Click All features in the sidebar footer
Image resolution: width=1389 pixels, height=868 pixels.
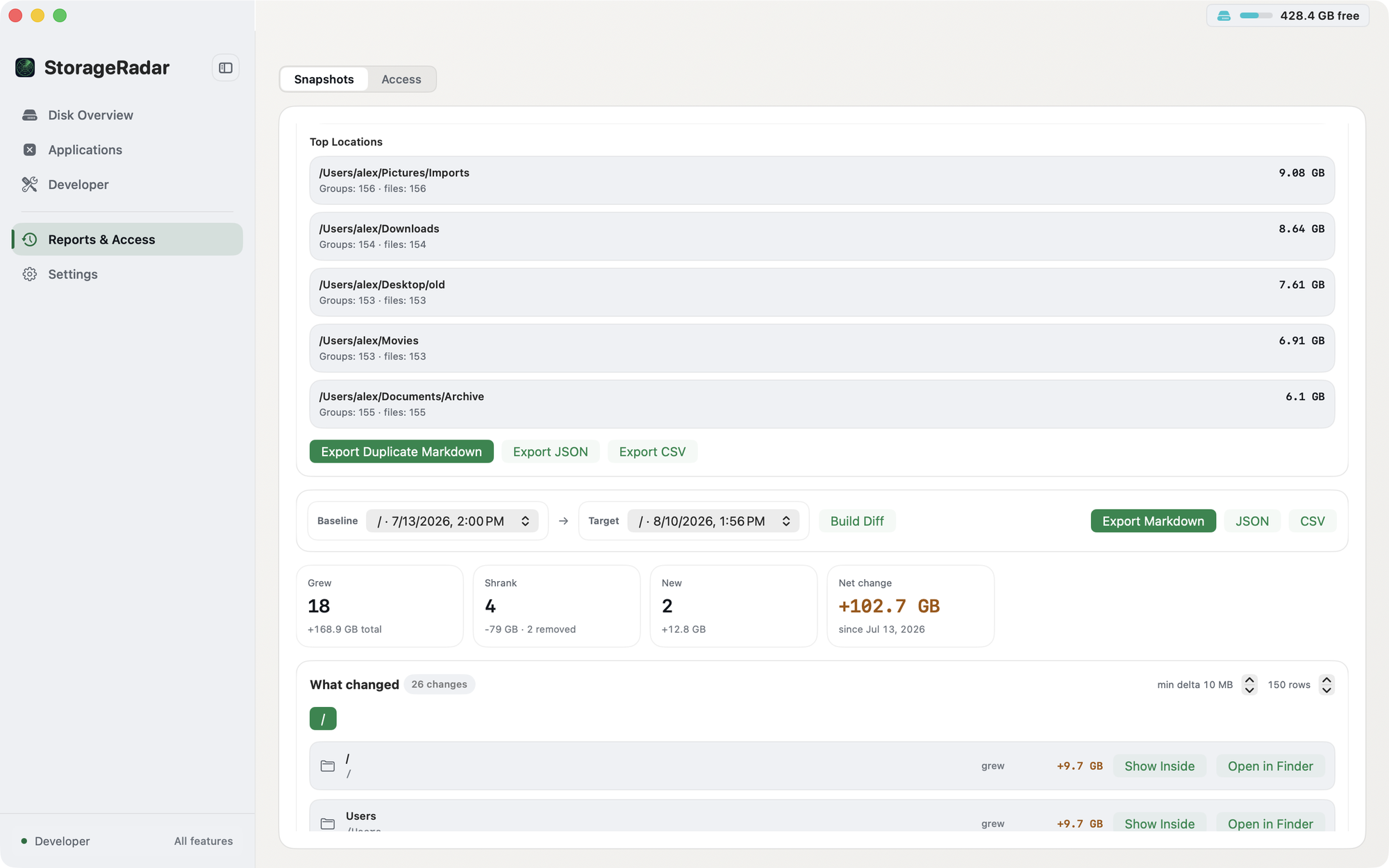[203, 841]
